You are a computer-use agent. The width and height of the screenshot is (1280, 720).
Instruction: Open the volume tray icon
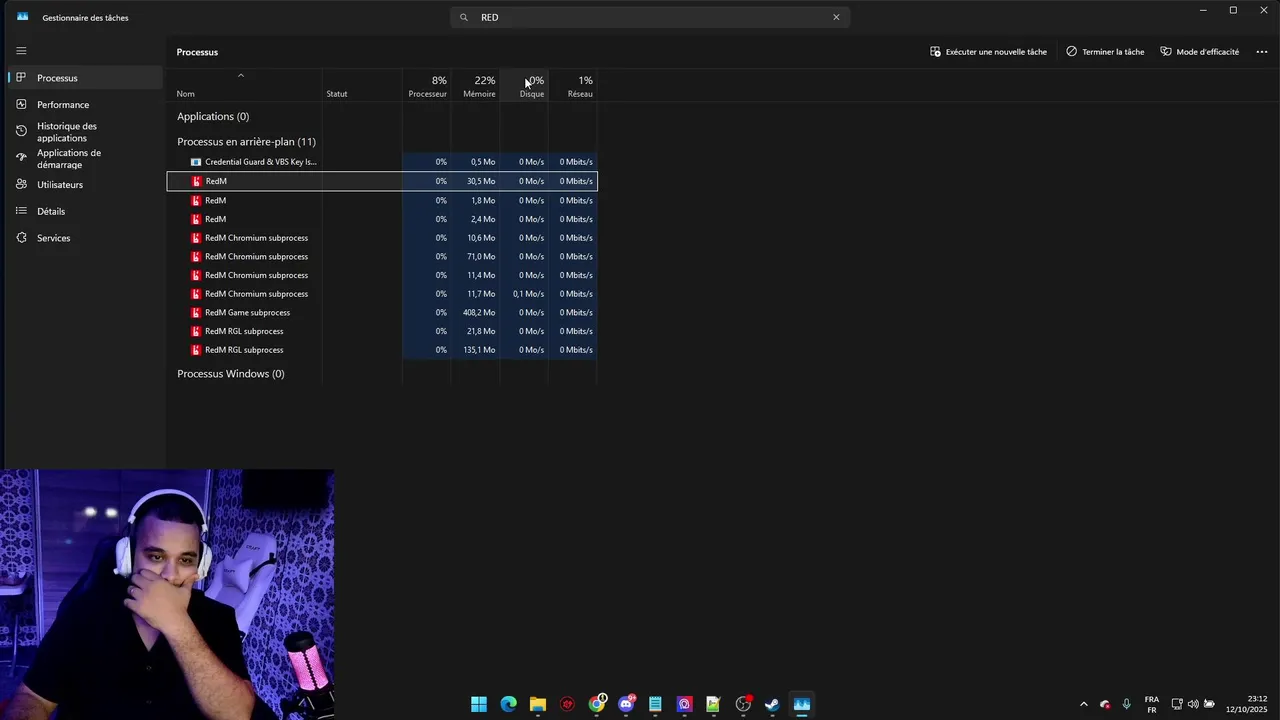pyautogui.click(x=1193, y=704)
